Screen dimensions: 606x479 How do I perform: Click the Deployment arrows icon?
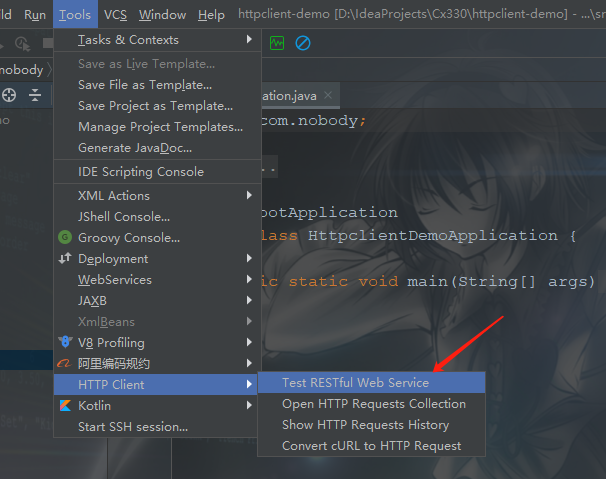click(x=65, y=258)
